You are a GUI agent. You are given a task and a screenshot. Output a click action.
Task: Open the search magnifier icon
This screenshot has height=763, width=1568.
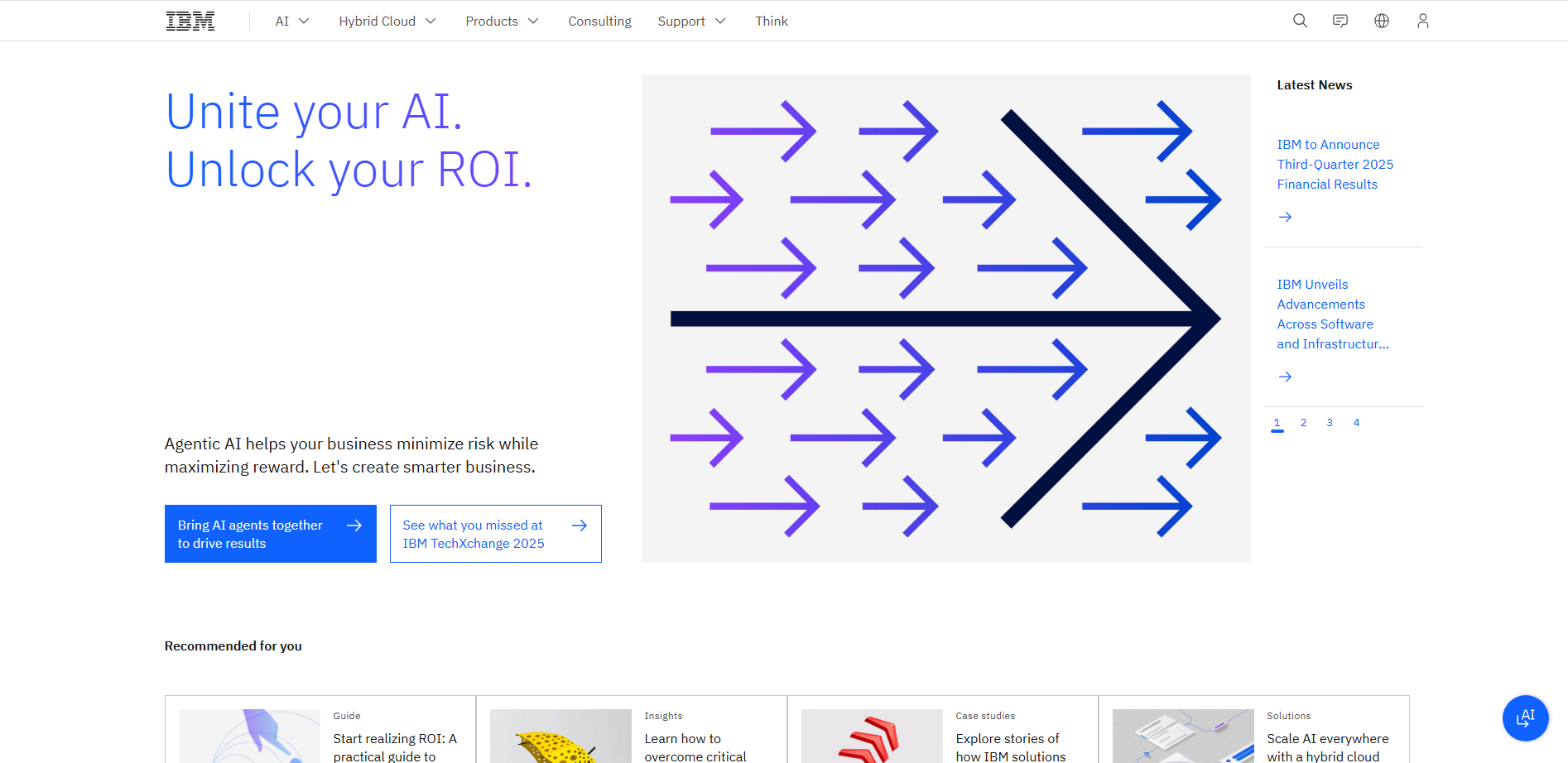pyautogui.click(x=1300, y=21)
